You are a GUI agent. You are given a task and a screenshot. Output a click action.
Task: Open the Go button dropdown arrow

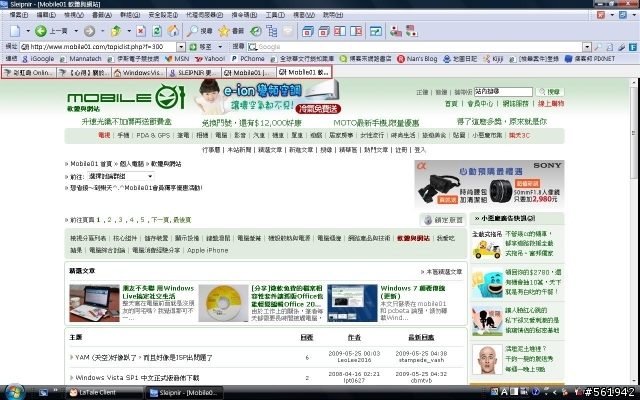tap(220, 47)
